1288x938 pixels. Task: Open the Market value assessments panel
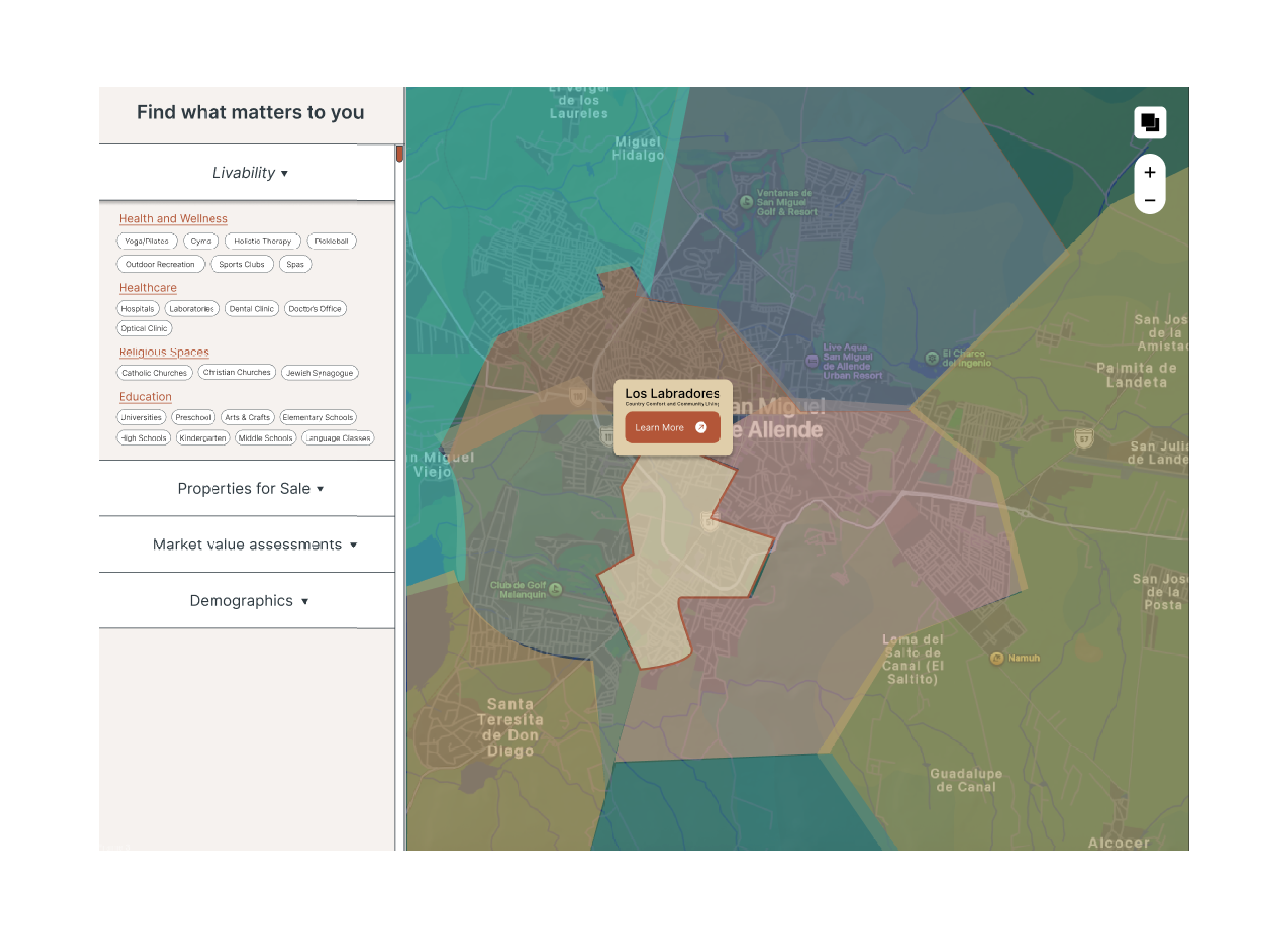[254, 545]
